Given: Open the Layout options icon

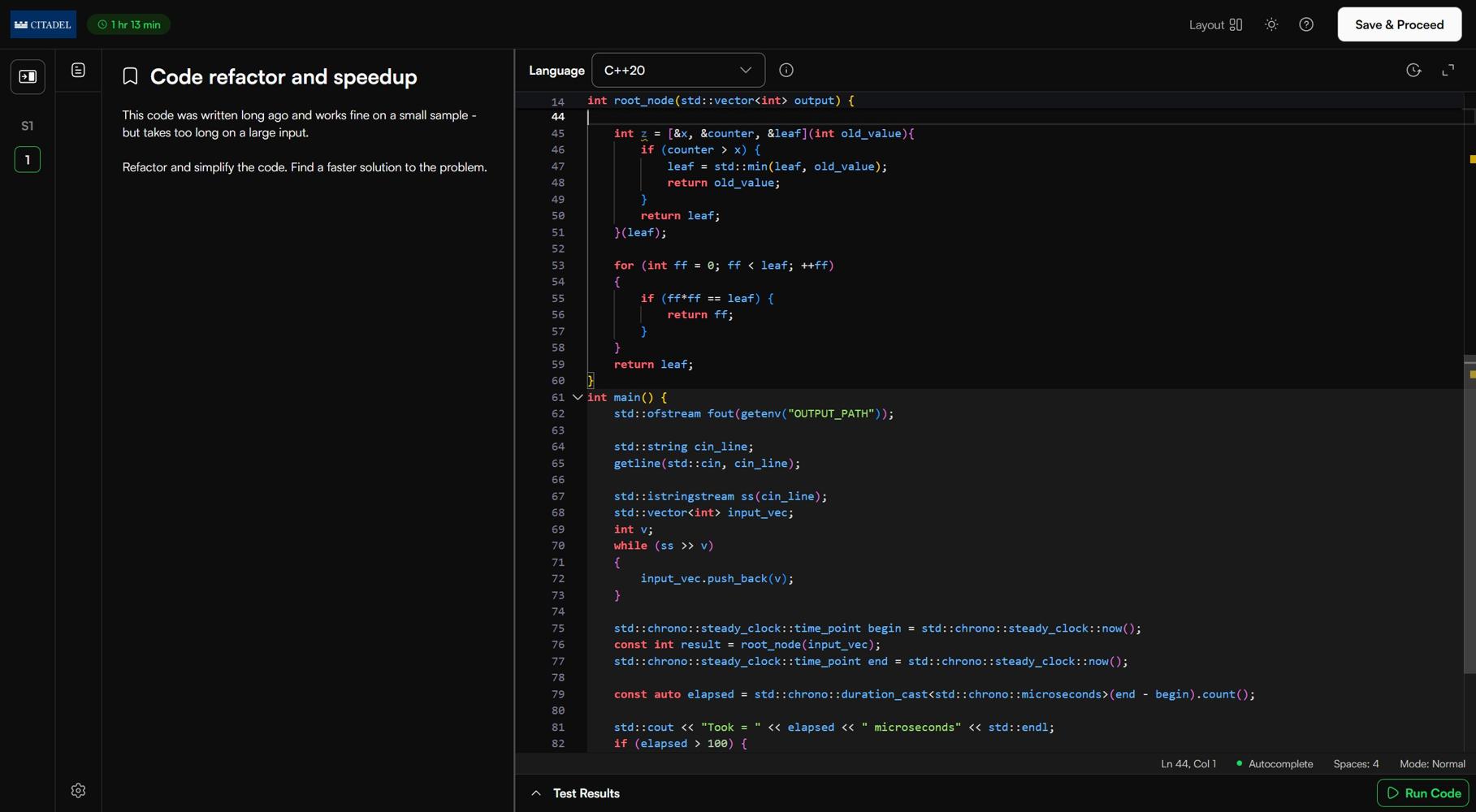Looking at the screenshot, I should point(1236,24).
